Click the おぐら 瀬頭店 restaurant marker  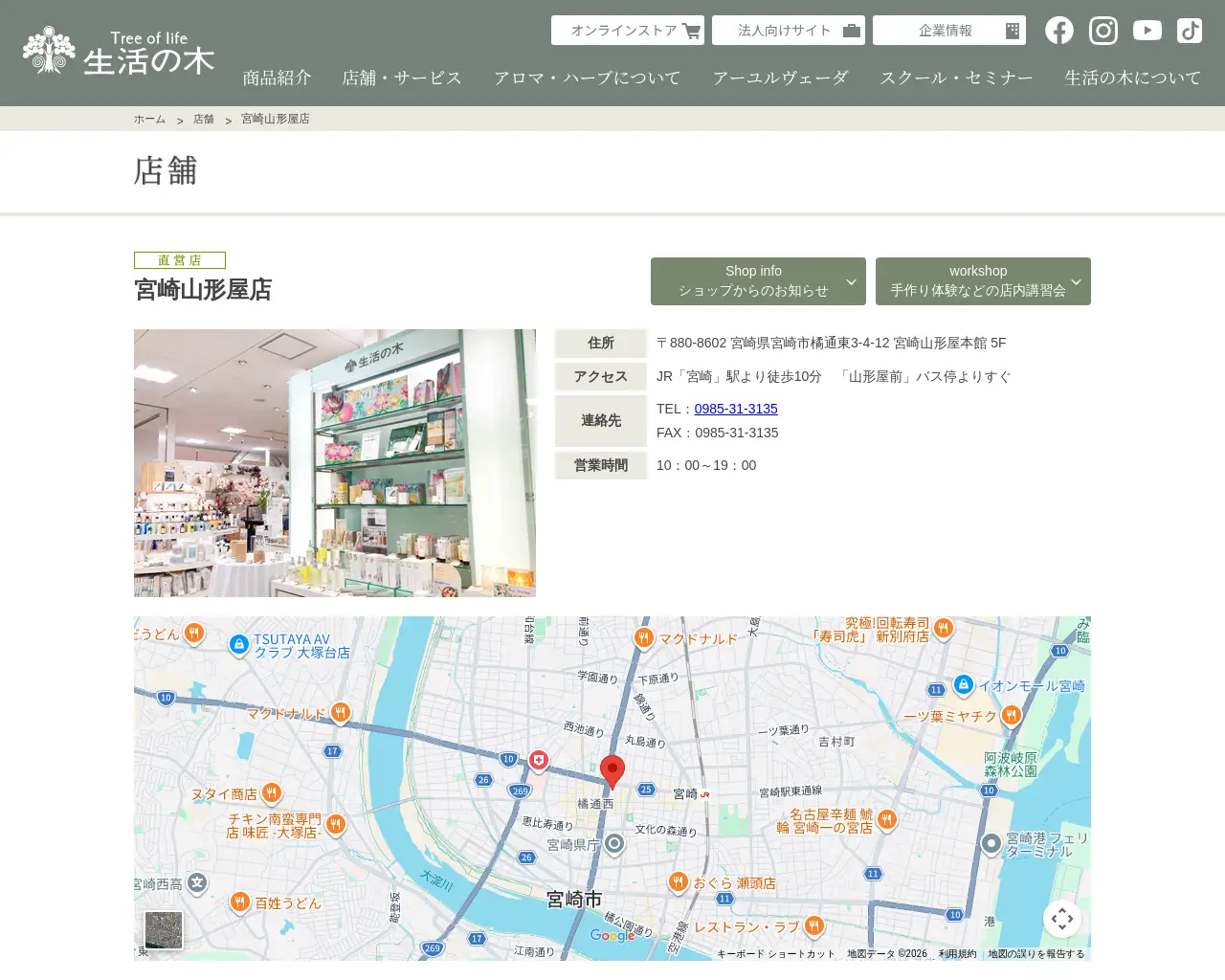[x=679, y=882]
